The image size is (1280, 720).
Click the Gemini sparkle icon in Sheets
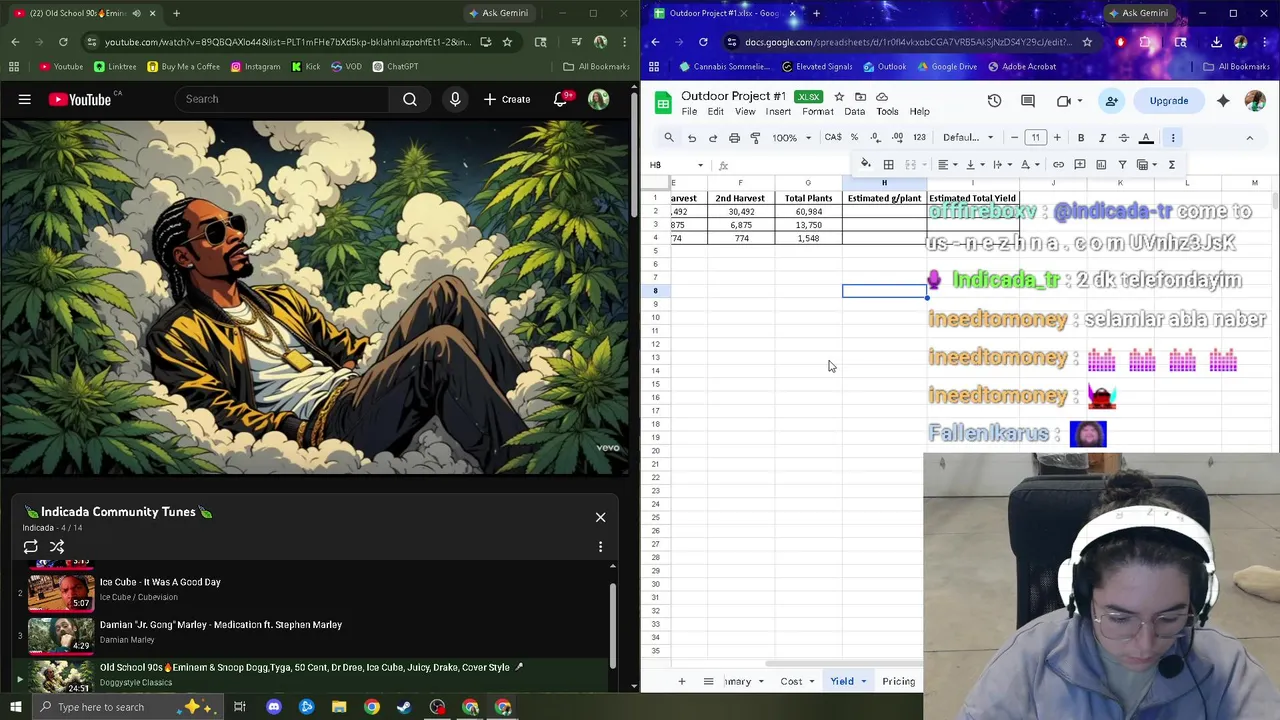(1223, 101)
